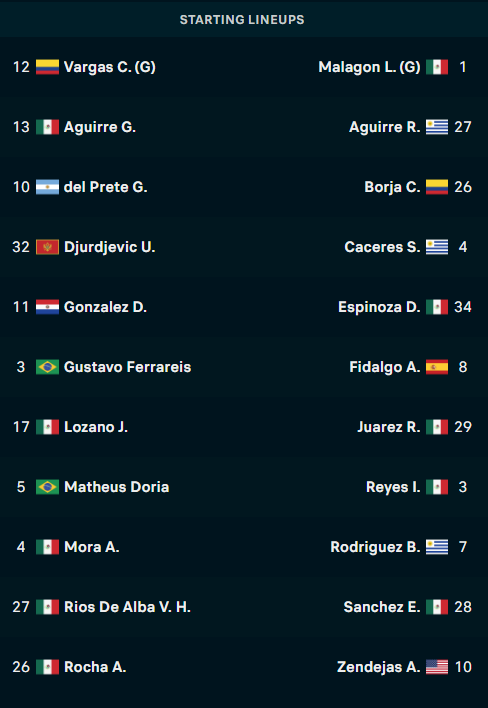Click the Brazil flag next to Gustavo Ferrareis

[x=47, y=367]
